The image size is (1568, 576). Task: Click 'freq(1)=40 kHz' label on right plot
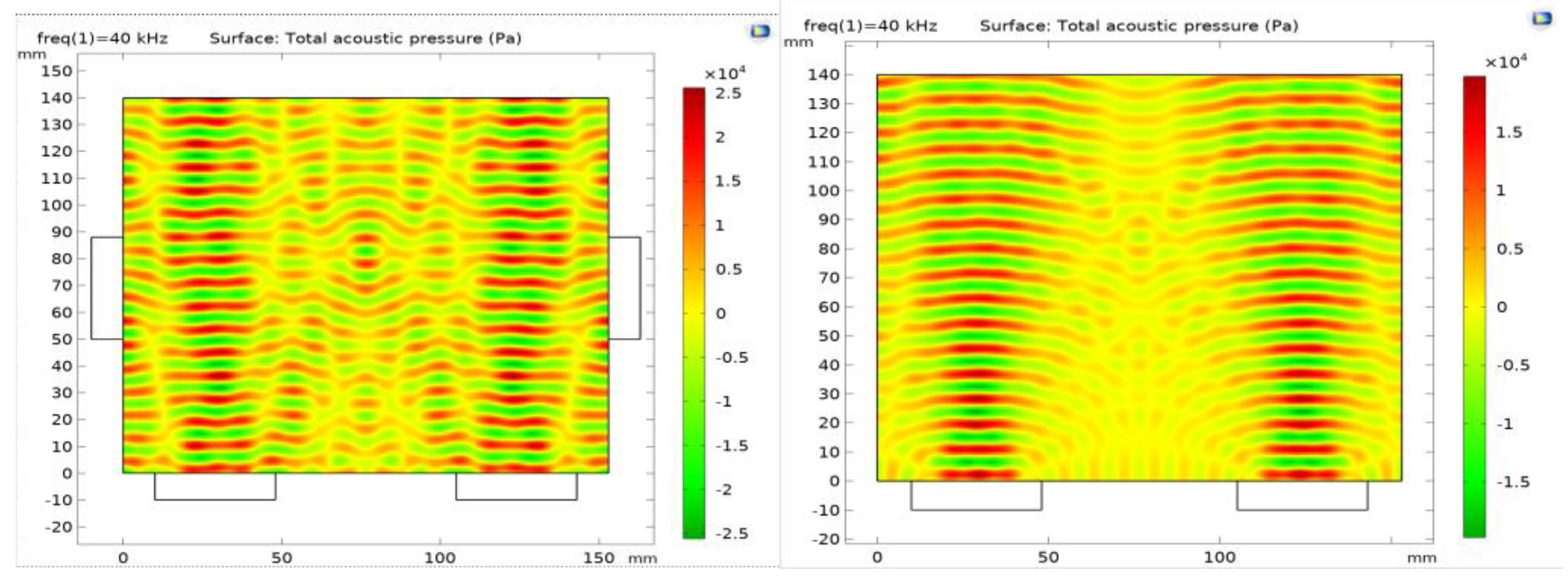pos(870,26)
